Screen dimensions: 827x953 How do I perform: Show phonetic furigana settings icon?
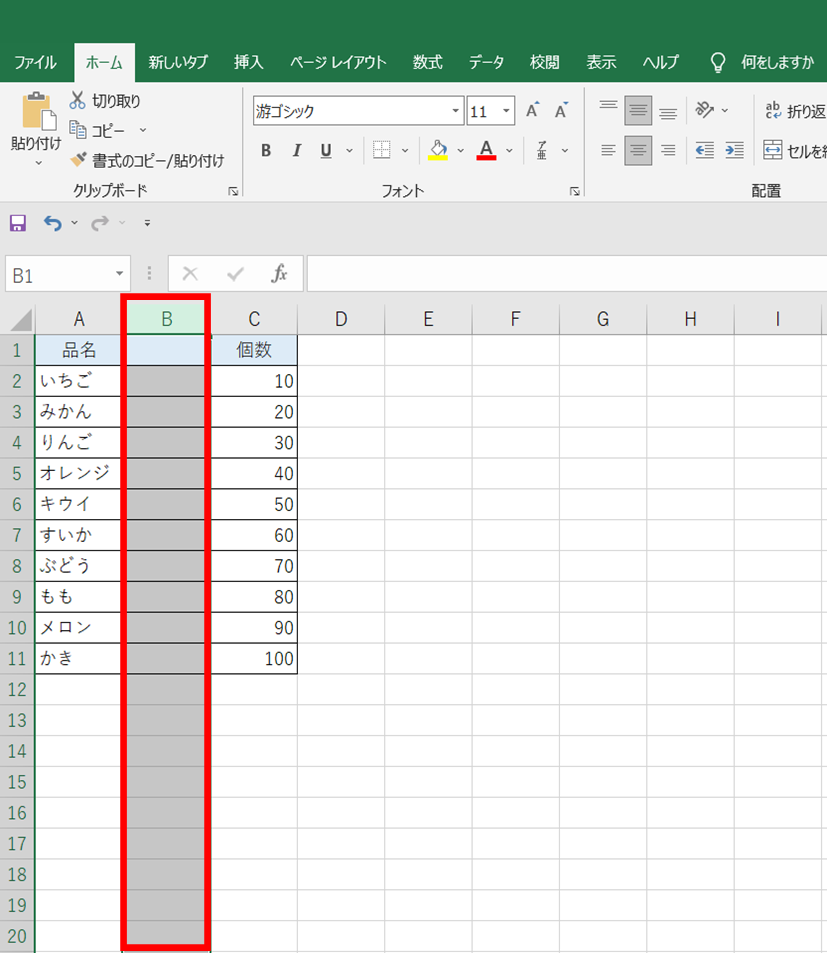(542, 150)
